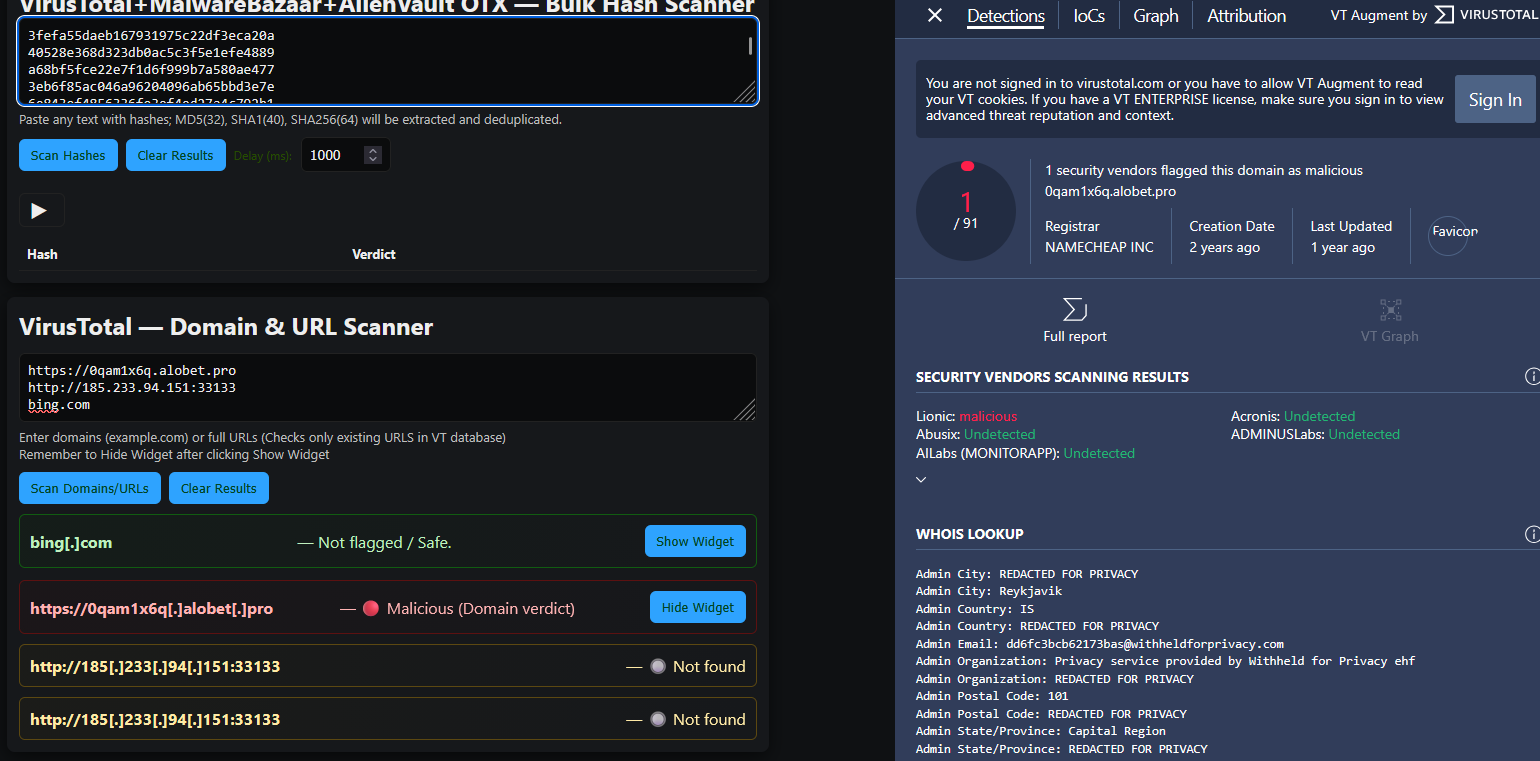Click the Abusix: Undetected vendor result
Screen dimensions: 1540x761
[976, 434]
